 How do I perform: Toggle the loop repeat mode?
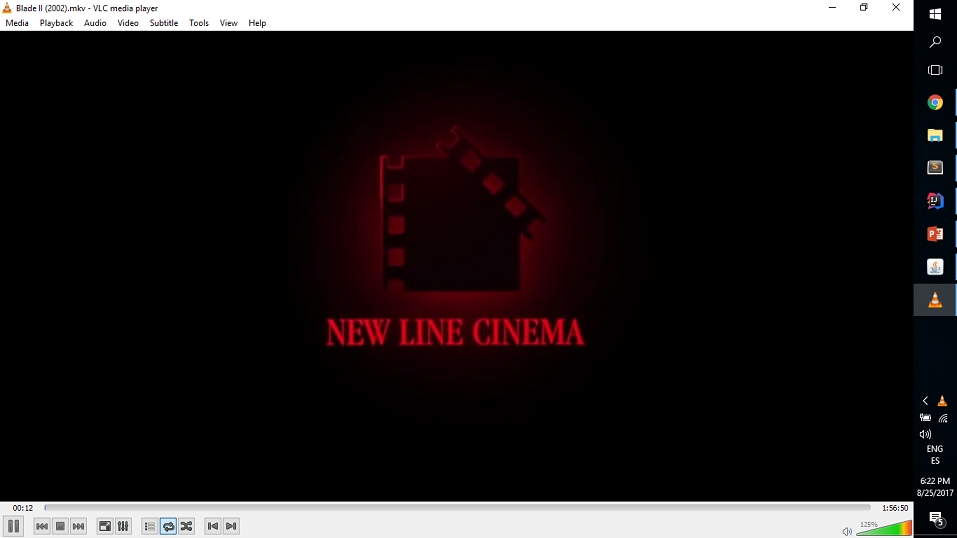pos(168,526)
